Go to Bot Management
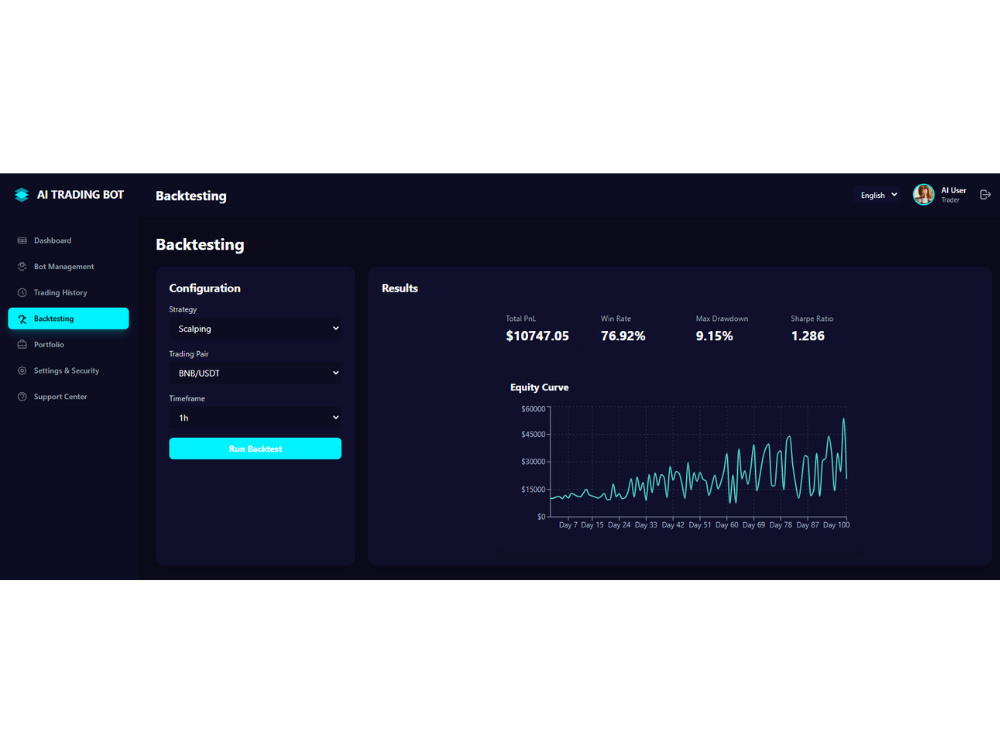 pos(68,267)
